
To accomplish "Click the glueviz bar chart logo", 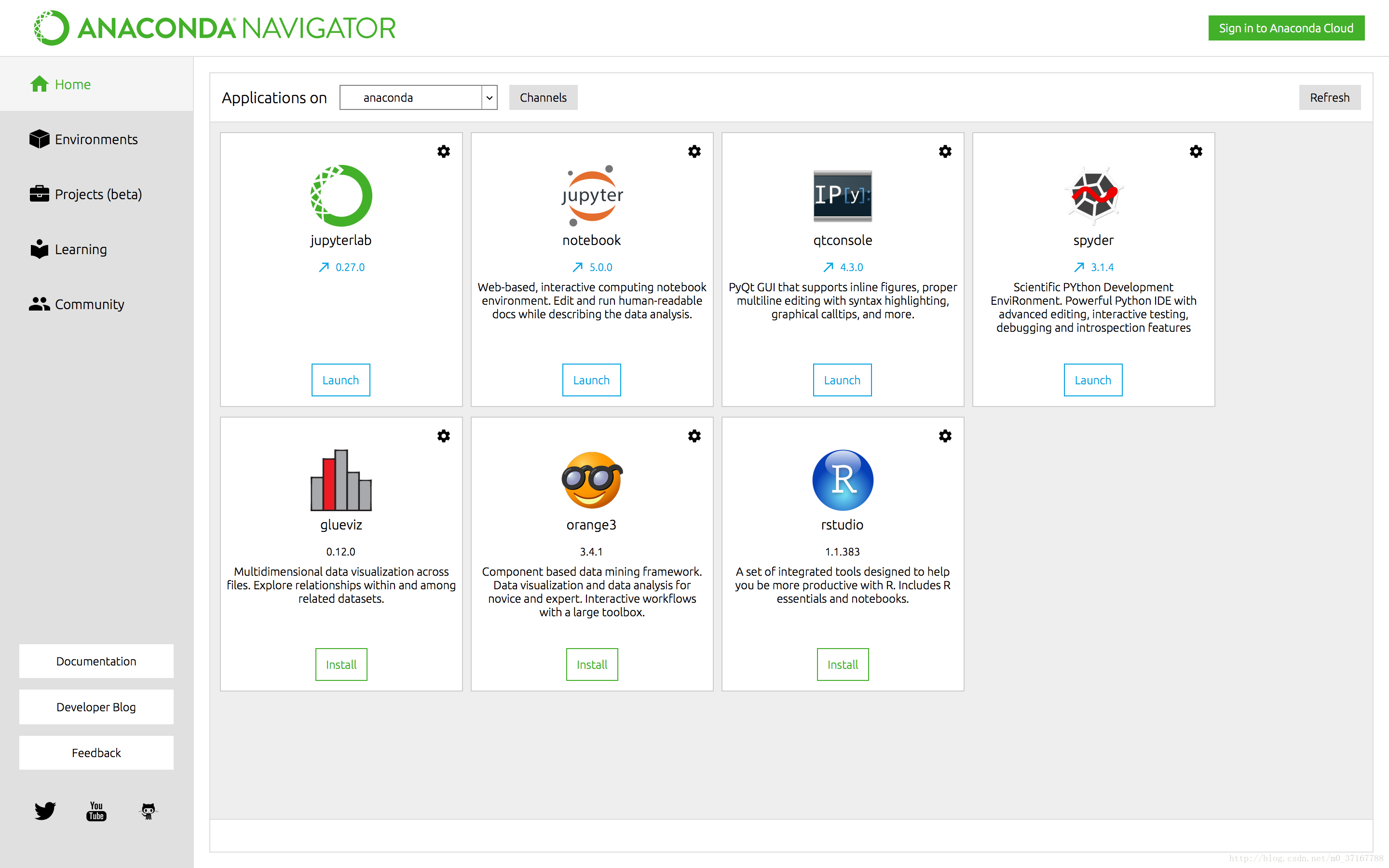I will [x=341, y=480].
